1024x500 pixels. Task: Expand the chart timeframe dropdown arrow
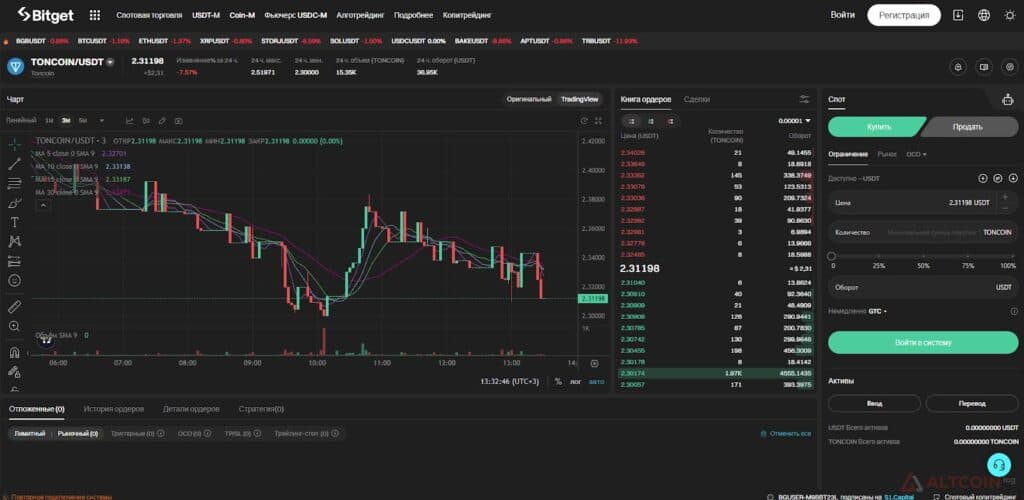101,121
